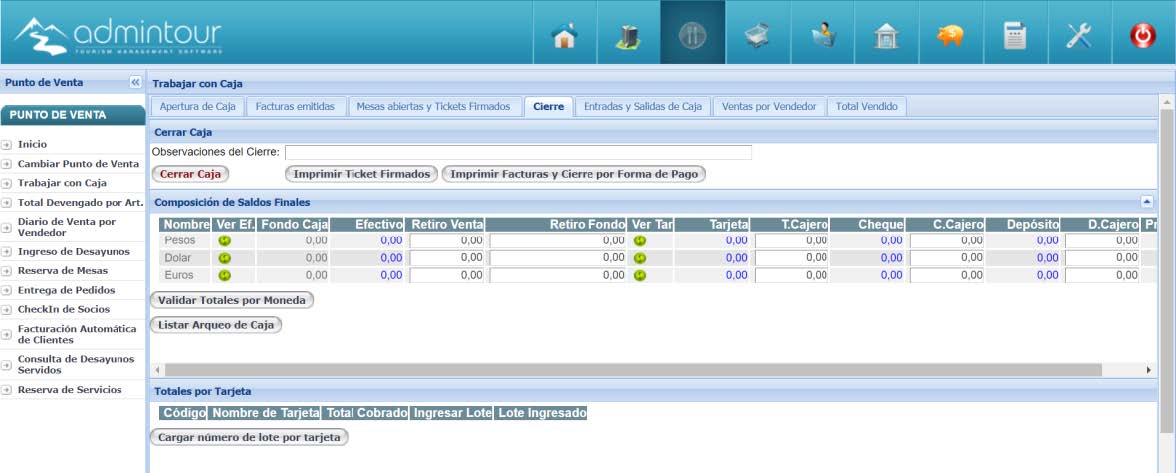Open Cambiar Punto de Venta sidebar item
1176x473 pixels.
pos(79,163)
